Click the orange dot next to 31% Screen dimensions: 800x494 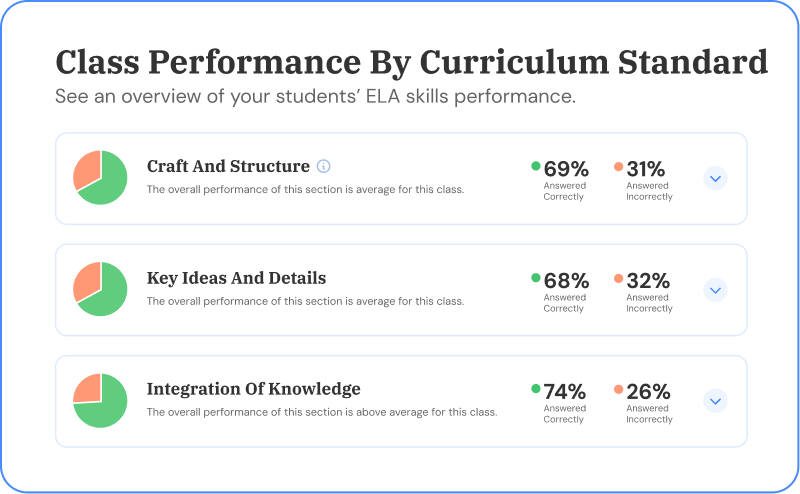(619, 167)
